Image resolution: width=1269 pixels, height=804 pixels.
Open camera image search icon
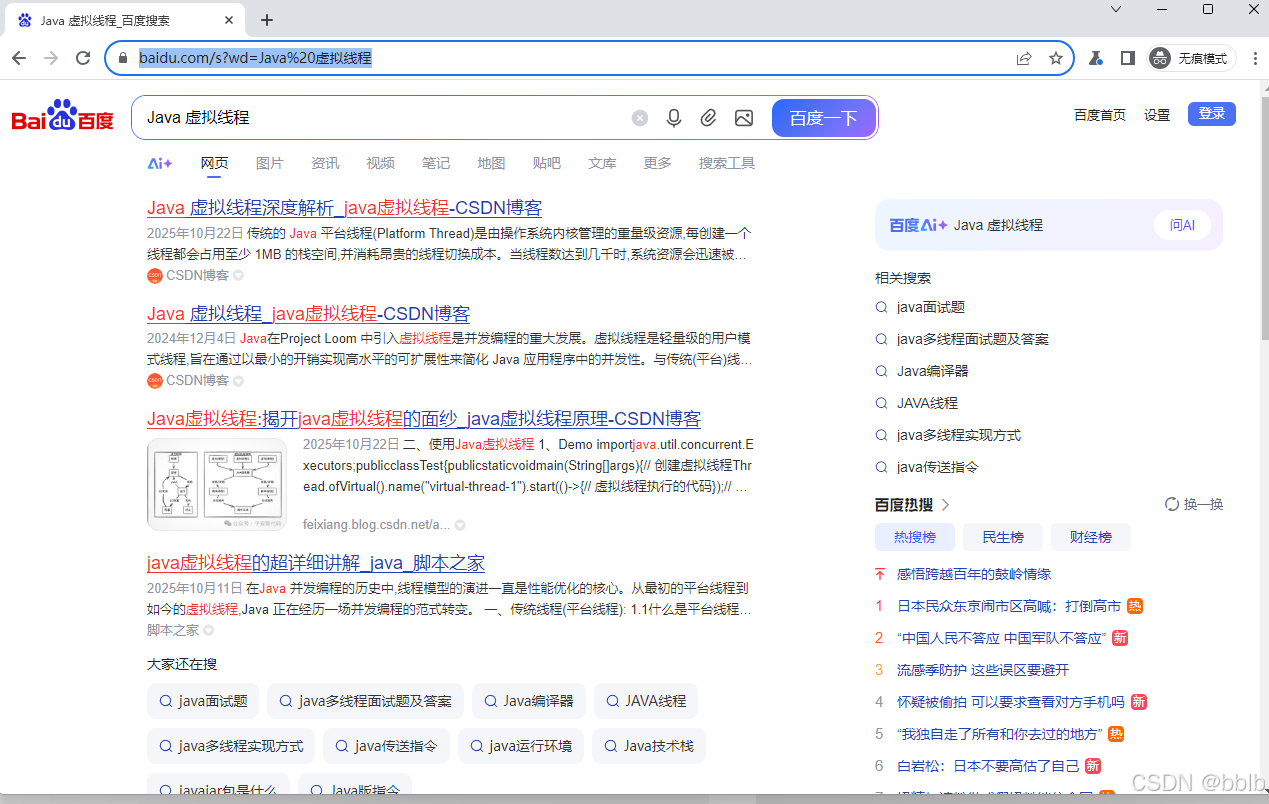click(x=743, y=118)
